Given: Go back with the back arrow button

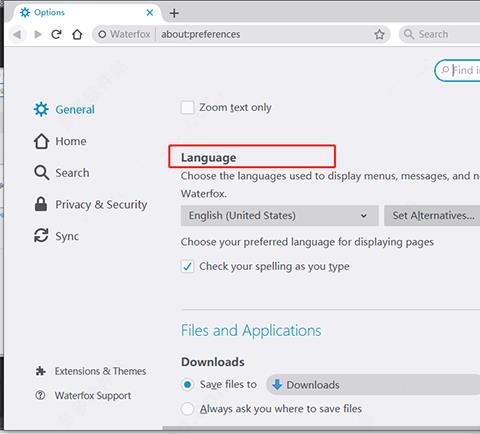Looking at the screenshot, I should pyautogui.click(x=17, y=34).
